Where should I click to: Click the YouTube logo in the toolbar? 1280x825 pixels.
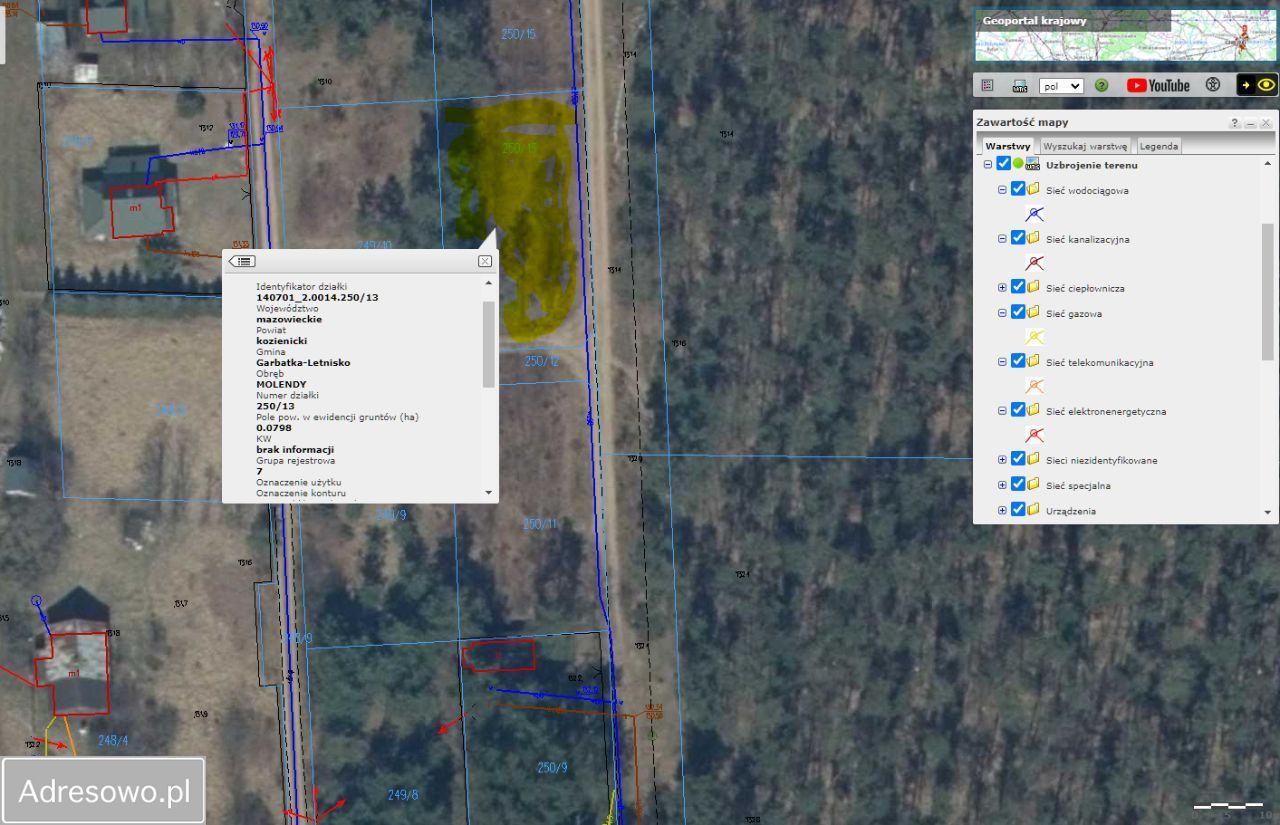1158,86
